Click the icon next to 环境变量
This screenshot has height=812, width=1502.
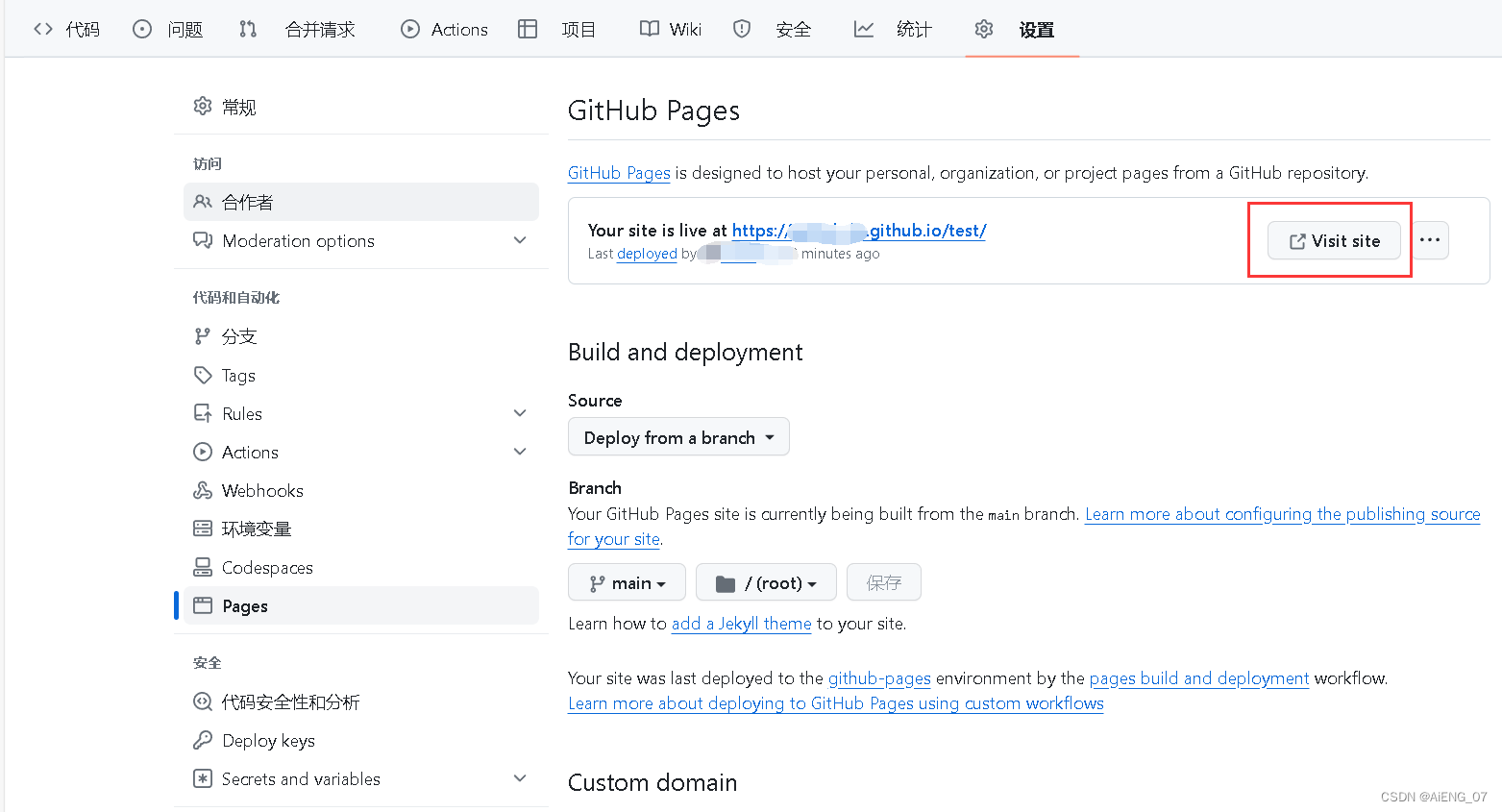[x=203, y=529]
